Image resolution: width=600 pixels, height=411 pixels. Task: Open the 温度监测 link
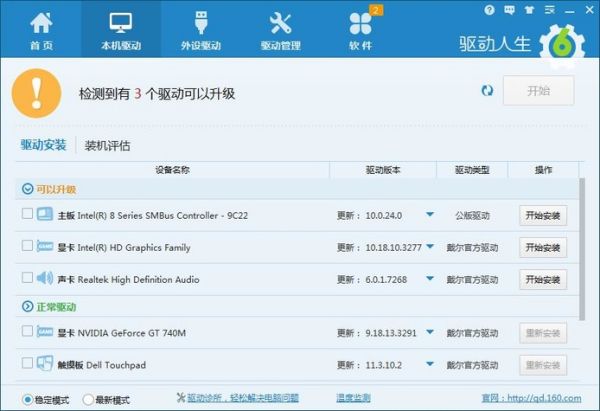tap(351, 398)
